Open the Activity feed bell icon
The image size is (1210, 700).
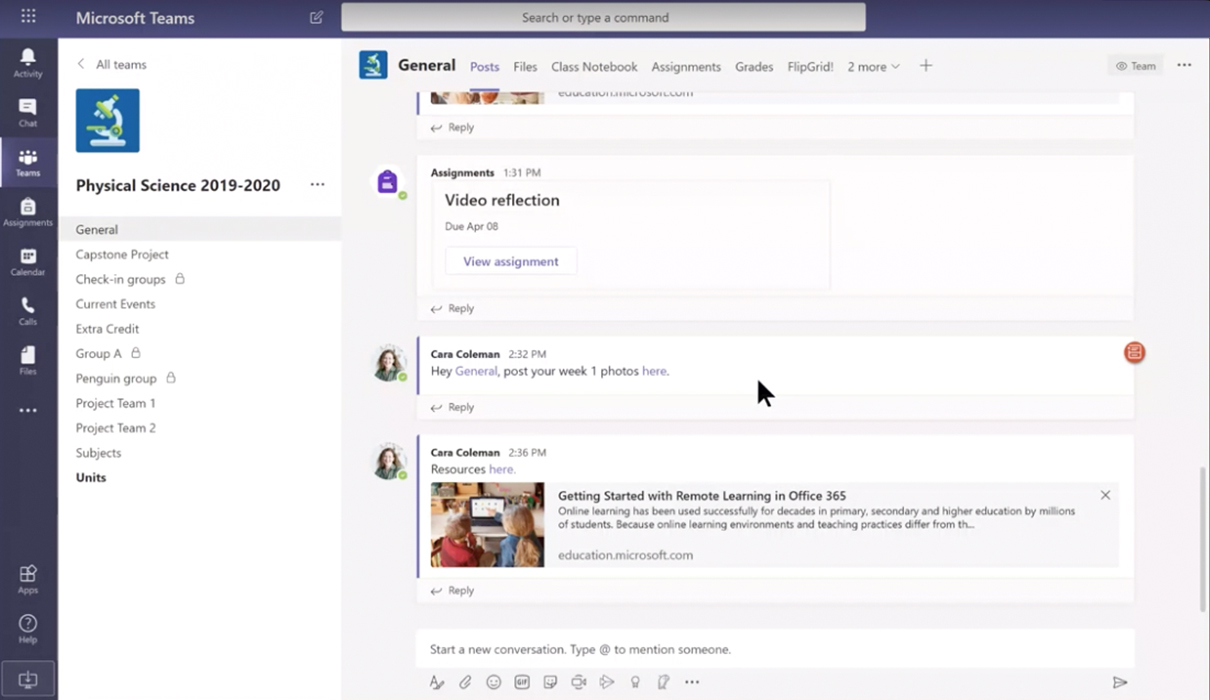click(x=28, y=62)
